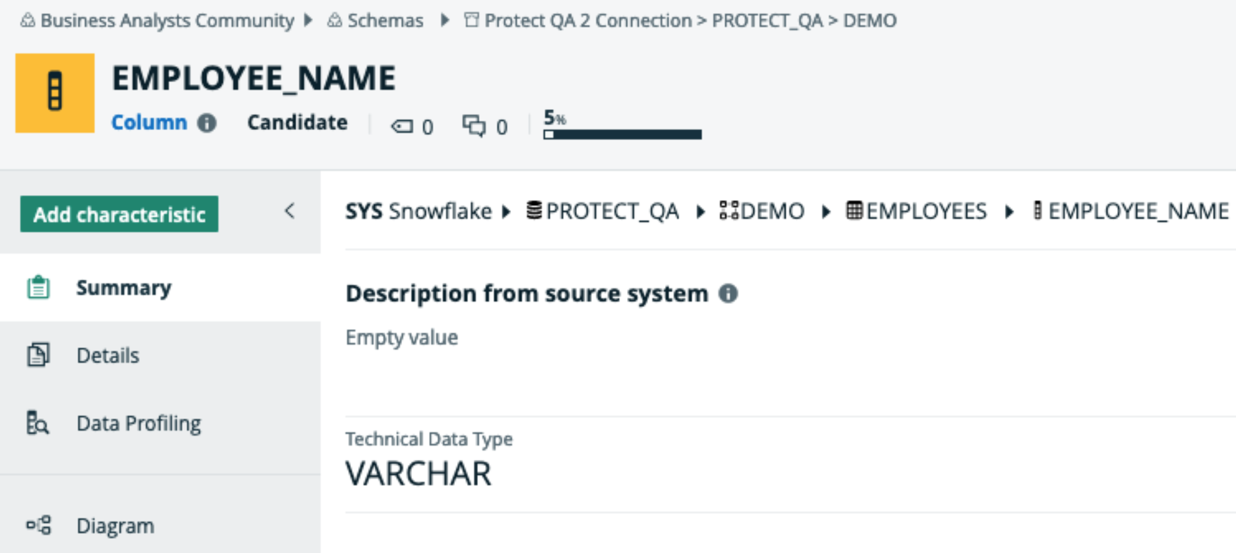Click the 5% completion progress bar
Image resolution: width=1236 pixels, height=553 pixels.
[x=622, y=133]
